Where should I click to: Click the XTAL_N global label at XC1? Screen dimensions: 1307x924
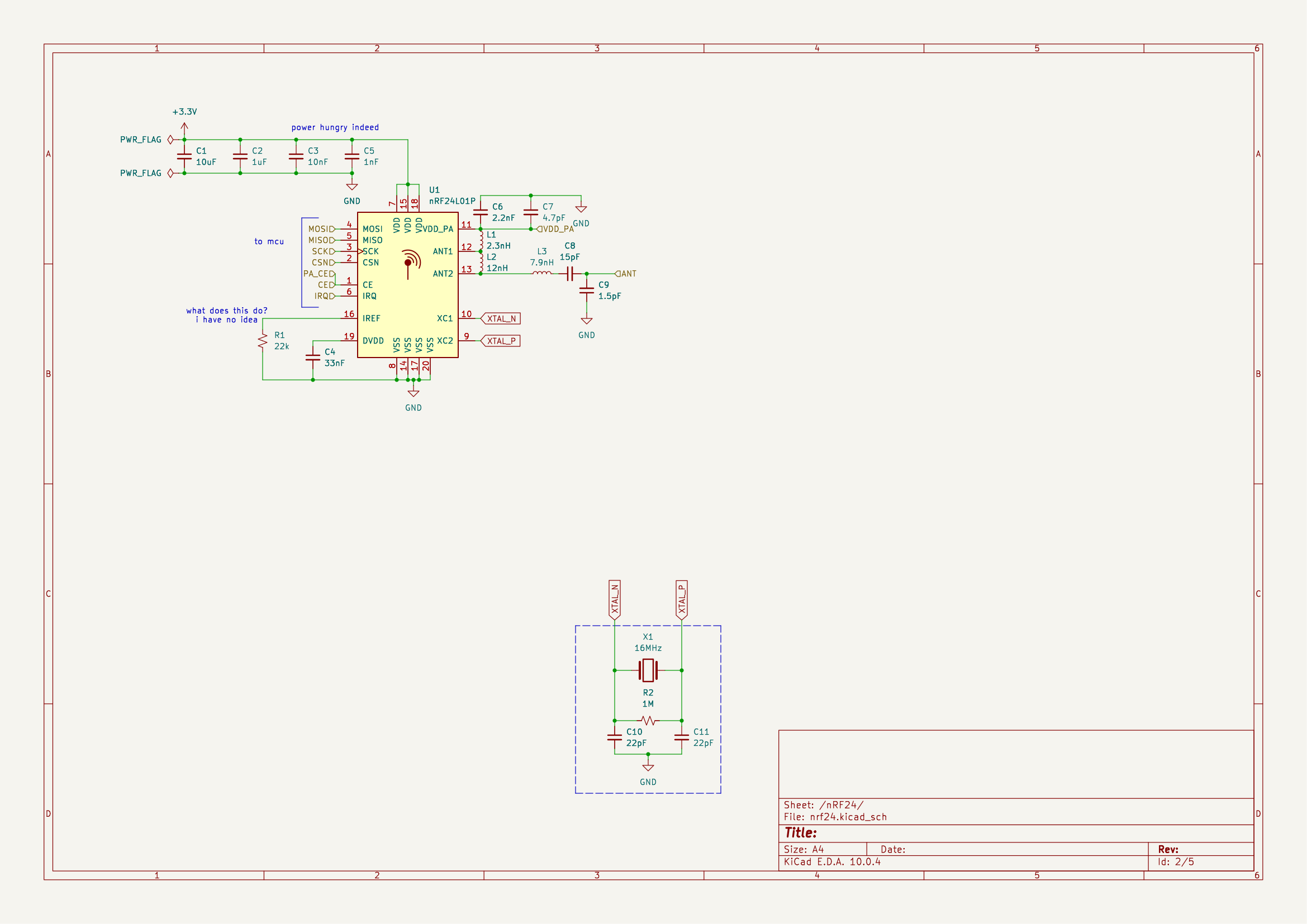[500, 318]
